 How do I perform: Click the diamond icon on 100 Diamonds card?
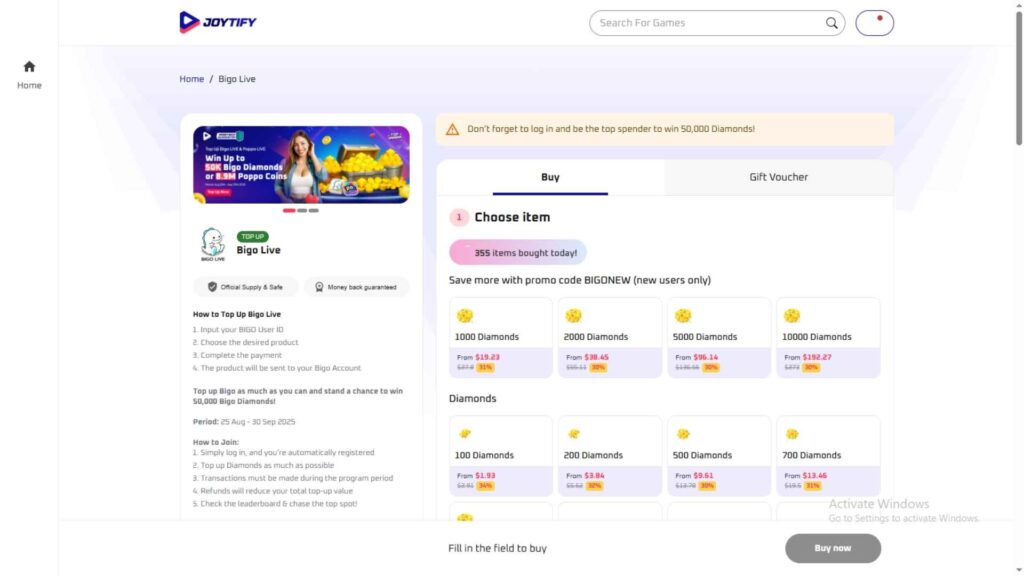465,434
